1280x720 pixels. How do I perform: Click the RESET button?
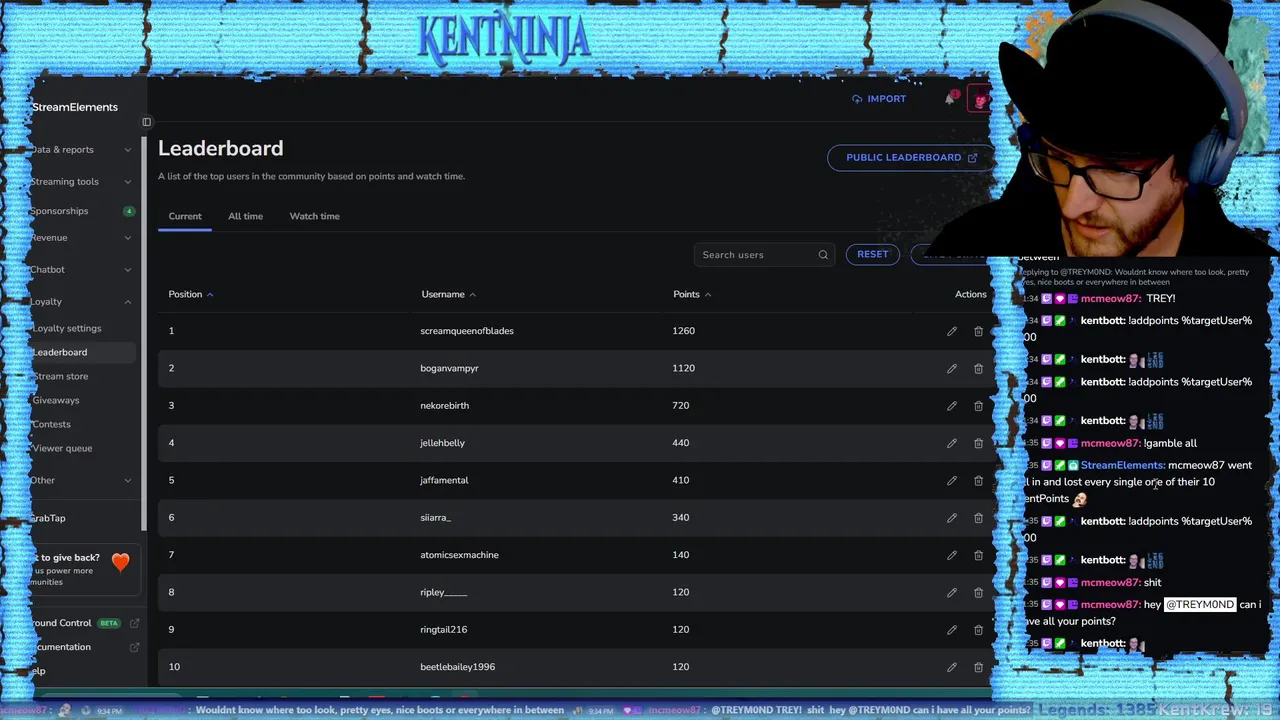[x=872, y=254]
